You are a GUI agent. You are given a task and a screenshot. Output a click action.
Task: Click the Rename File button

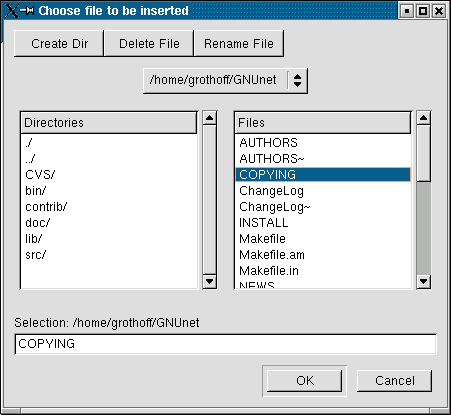239,44
